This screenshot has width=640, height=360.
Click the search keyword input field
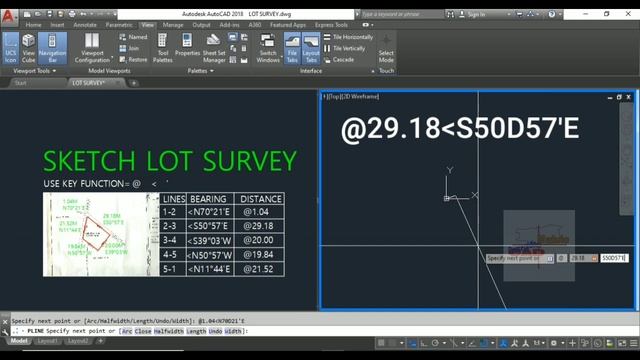pyautogui.click(x=402, y=14)
